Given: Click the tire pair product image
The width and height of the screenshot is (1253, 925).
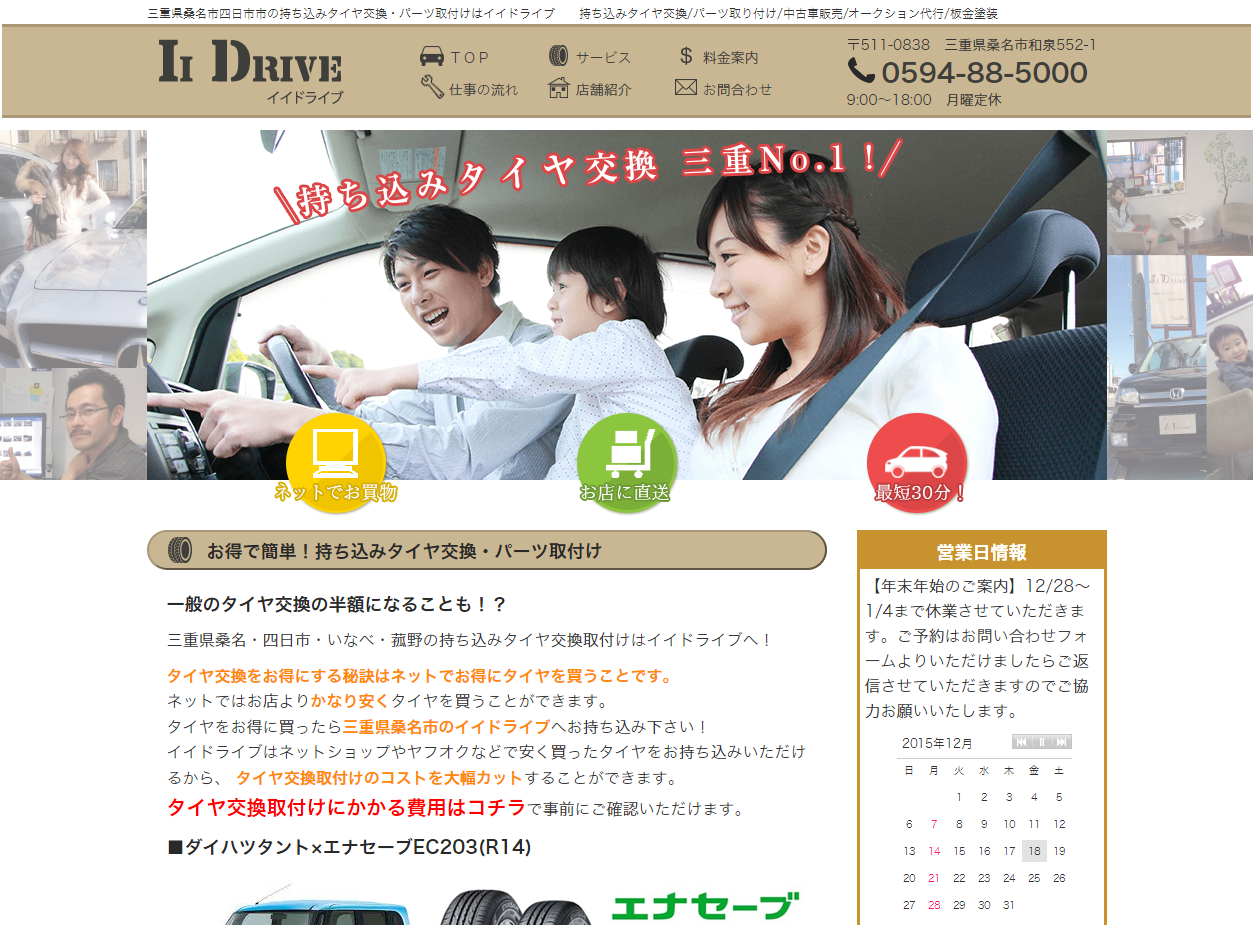Looking at the screenshot, I should (x=516, y=906).
